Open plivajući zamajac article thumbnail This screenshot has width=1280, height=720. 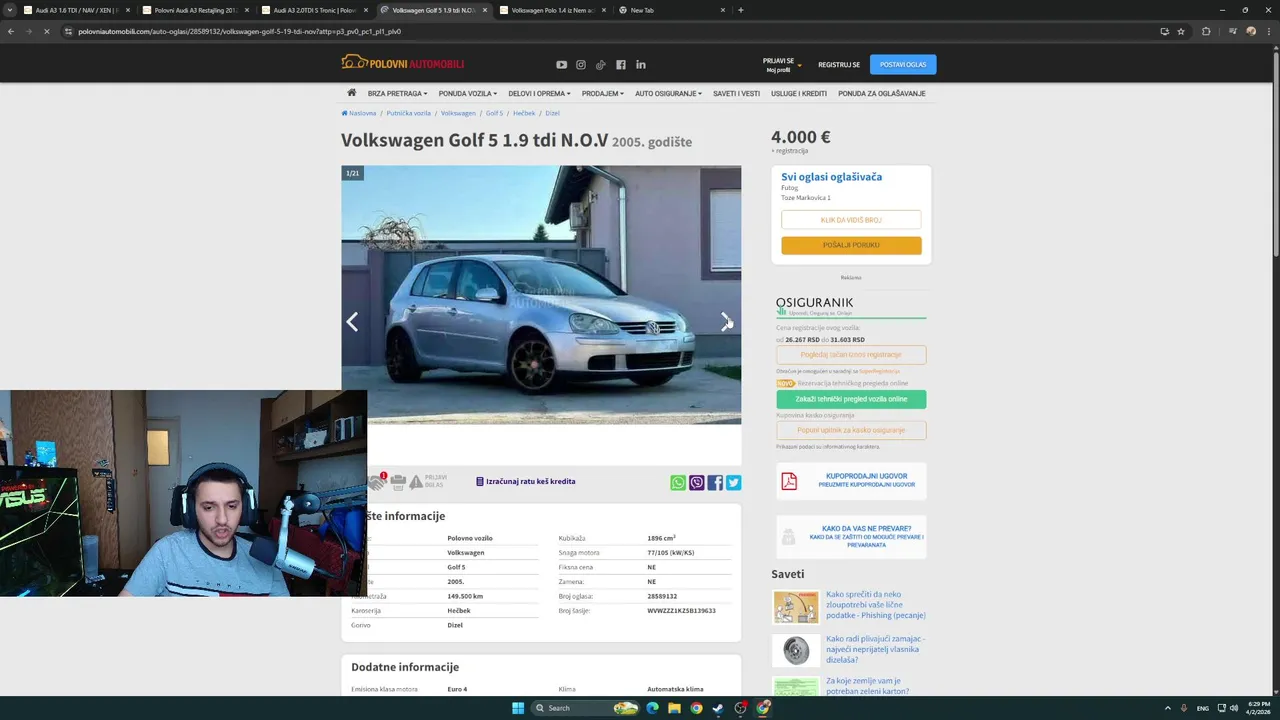(x=796, y=651)
